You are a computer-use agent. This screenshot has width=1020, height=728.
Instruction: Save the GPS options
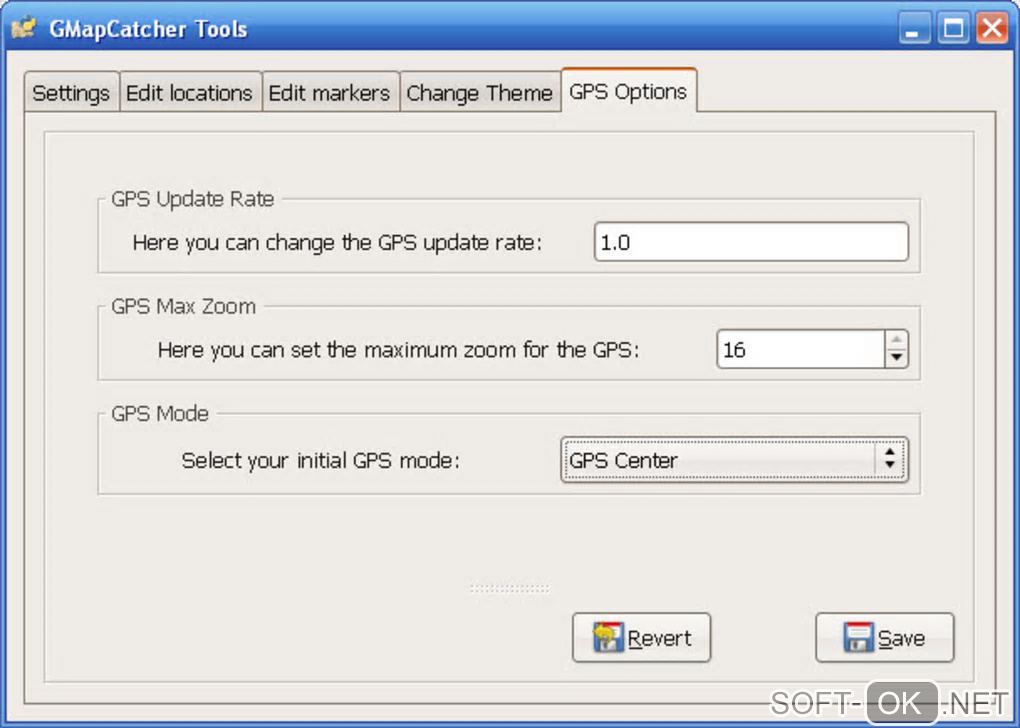click(885, 638)
